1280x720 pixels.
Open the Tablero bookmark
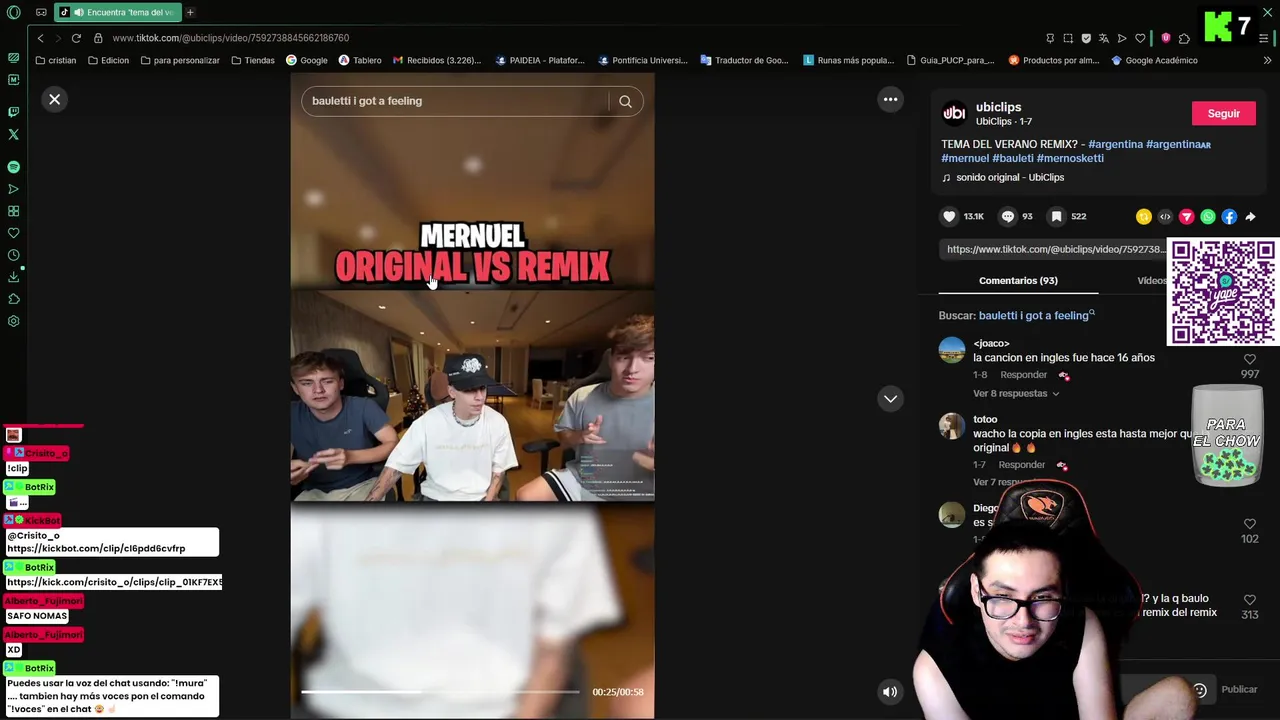pyautogui.click(x=360, y=60)
